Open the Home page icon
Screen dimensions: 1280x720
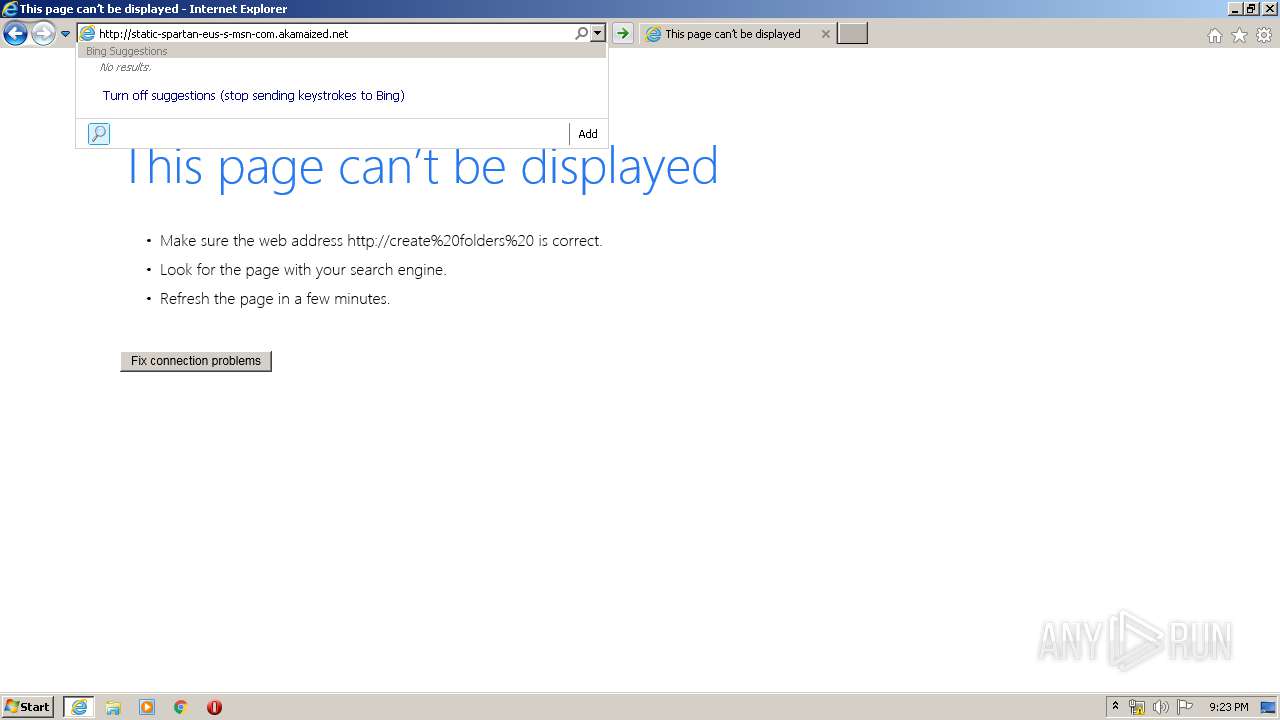1214,35
